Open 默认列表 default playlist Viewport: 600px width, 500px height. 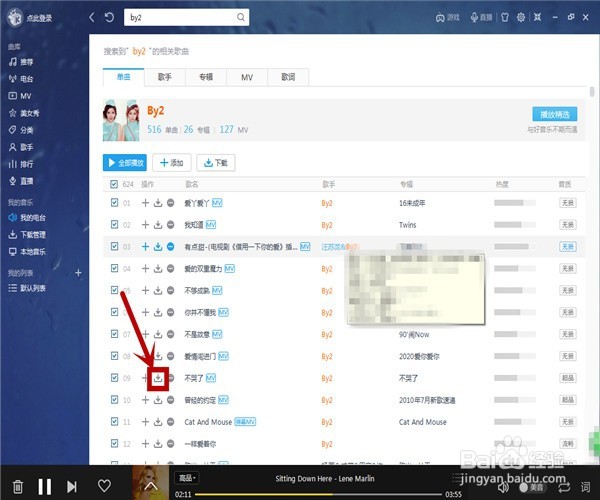coord(27,288)
